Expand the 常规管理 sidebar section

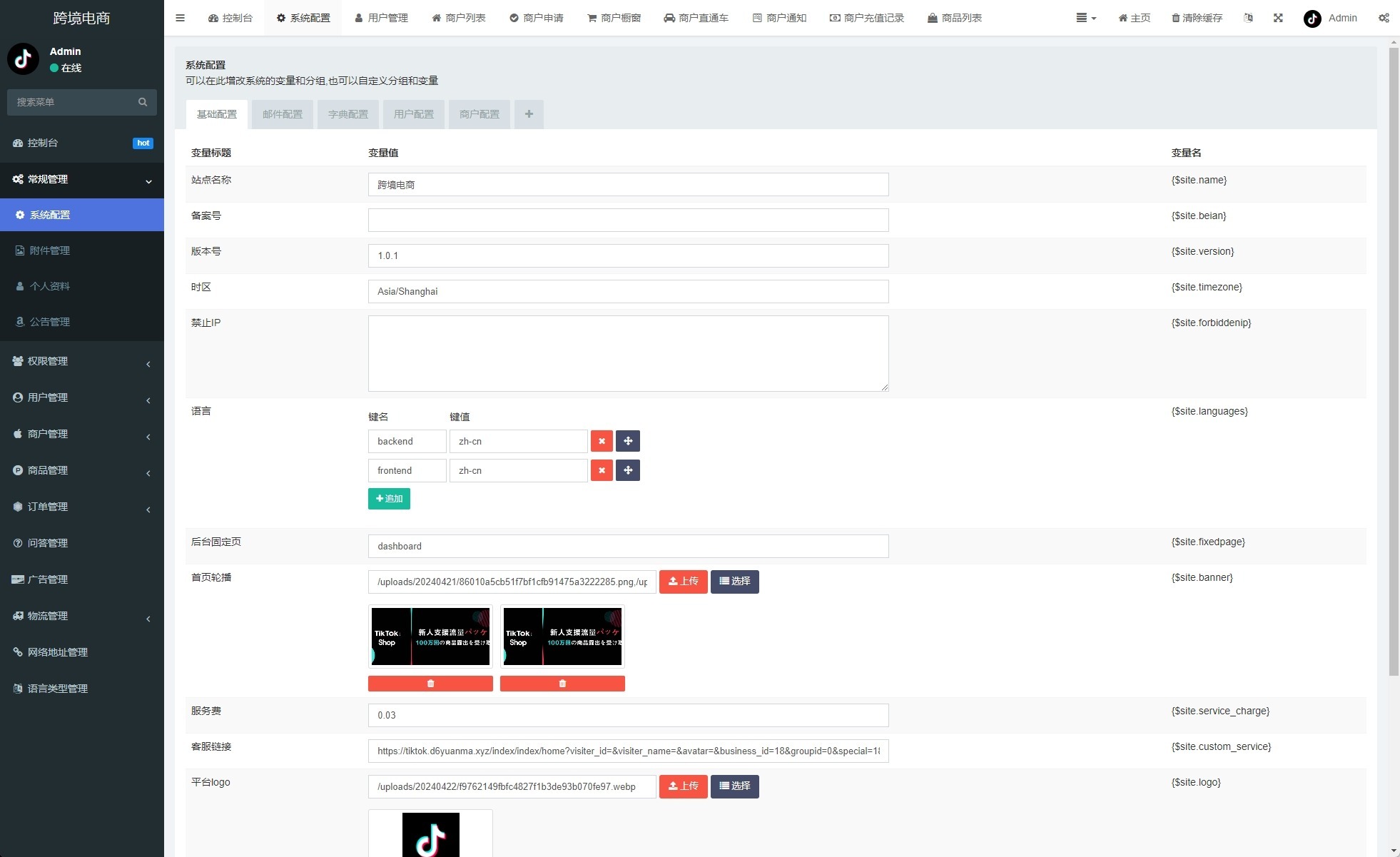(x=81, y=178)
